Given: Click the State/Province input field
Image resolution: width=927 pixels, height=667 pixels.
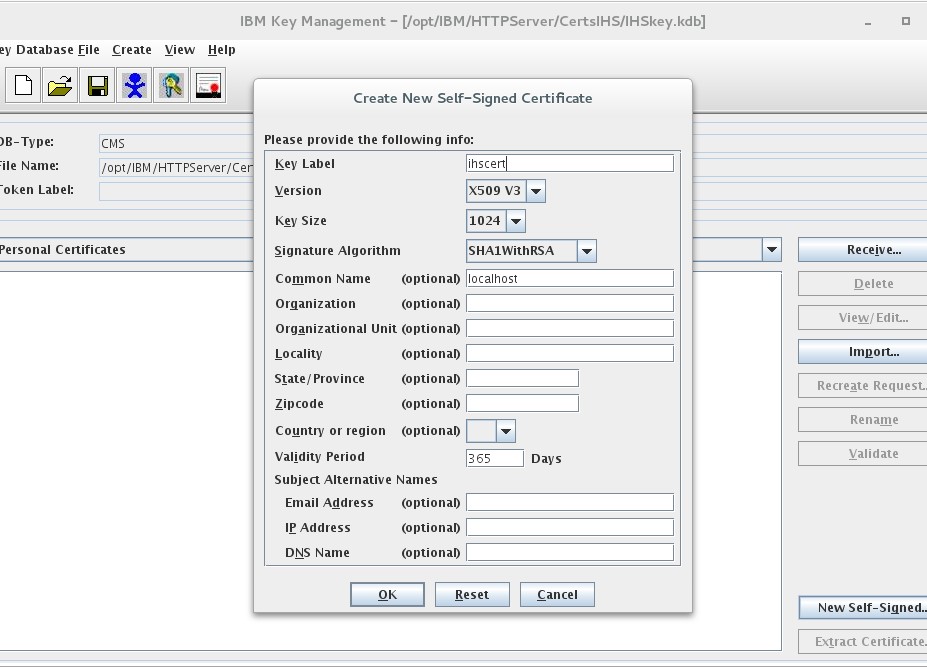Looking at the screenshot, I should coord(523,378).
